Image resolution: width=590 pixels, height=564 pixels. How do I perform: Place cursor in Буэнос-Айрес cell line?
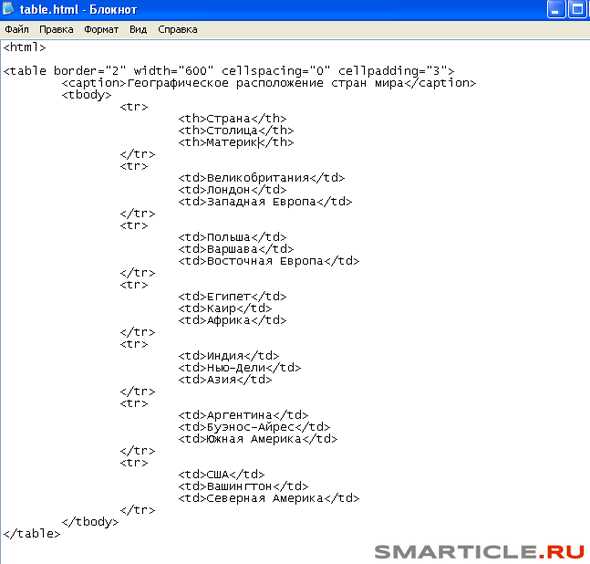click(254, 427)
